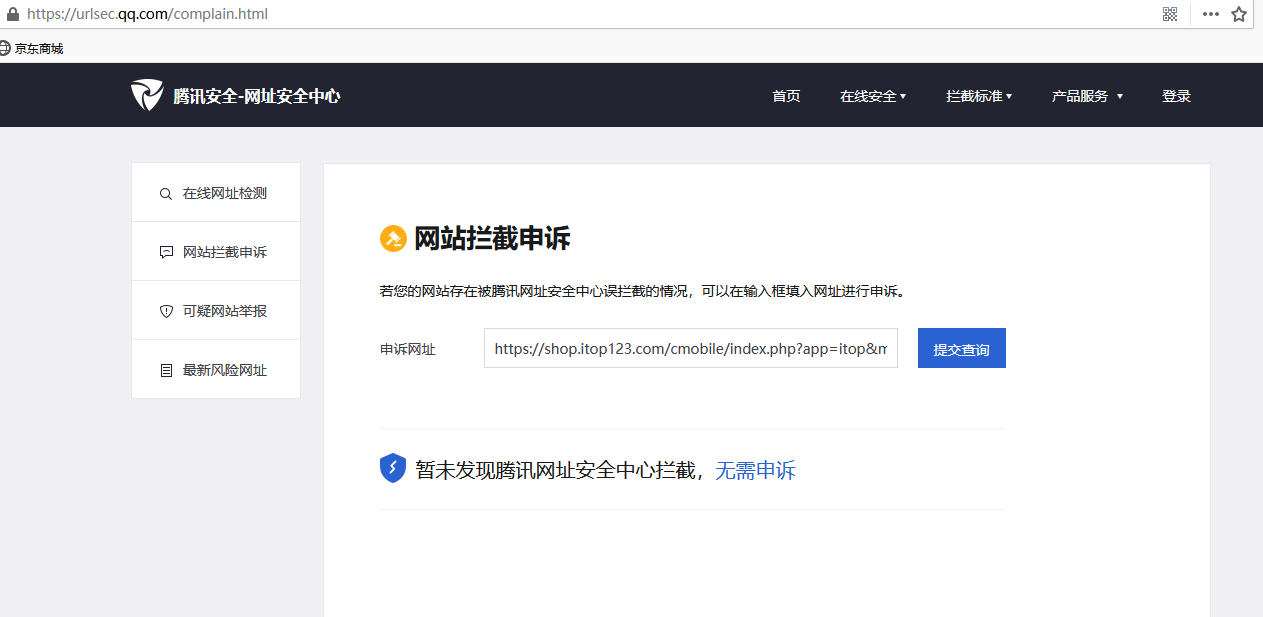
Task: Click the 申诉网址 label text
Action: pos(408,349)
